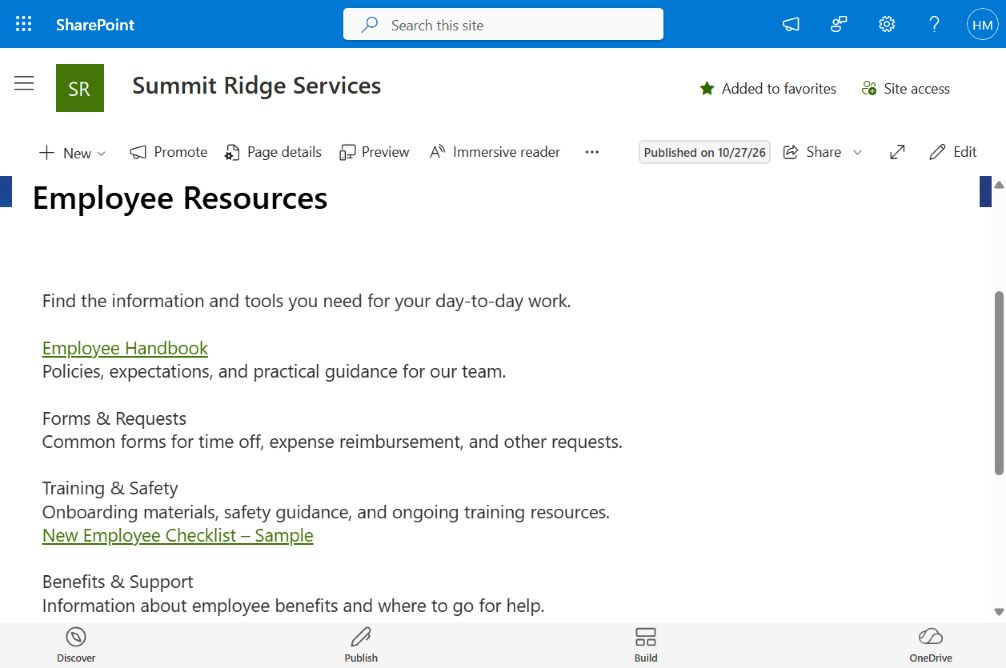
Task: Open the people connections icon in header
Action: pyautogui.click(x=839, y=24)
